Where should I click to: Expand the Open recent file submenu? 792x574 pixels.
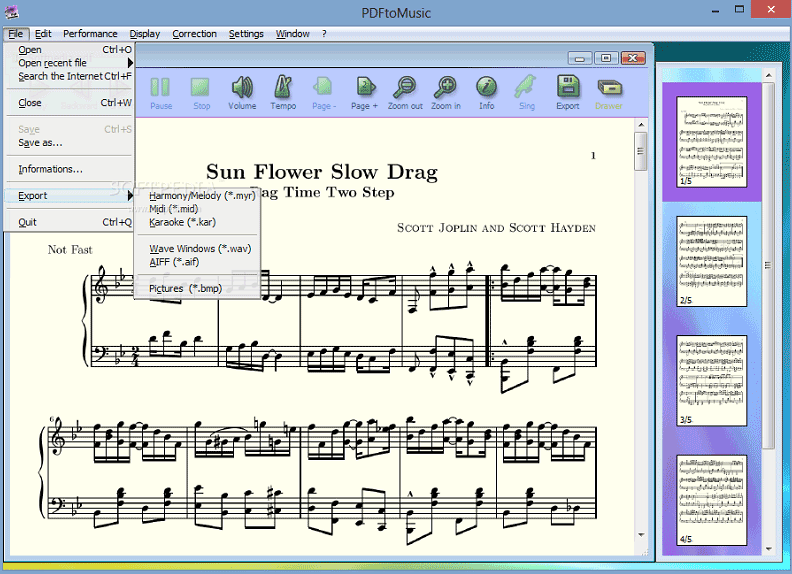tap(70, 63)
